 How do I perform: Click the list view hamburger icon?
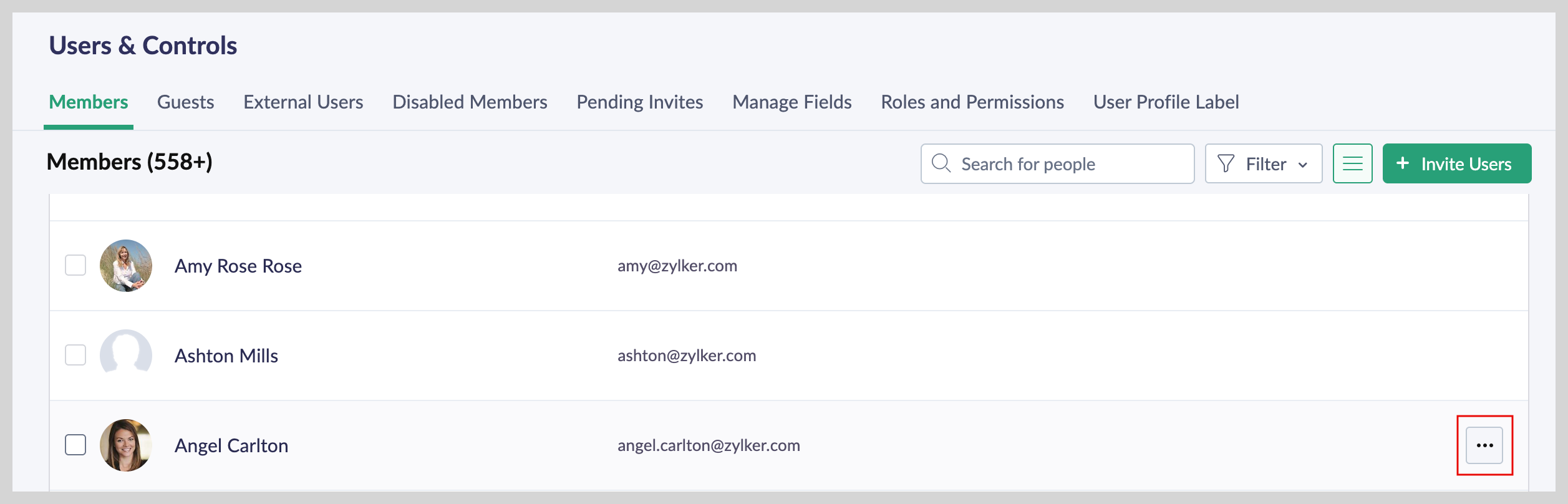pyautogui.click(x=1352, y=163)
